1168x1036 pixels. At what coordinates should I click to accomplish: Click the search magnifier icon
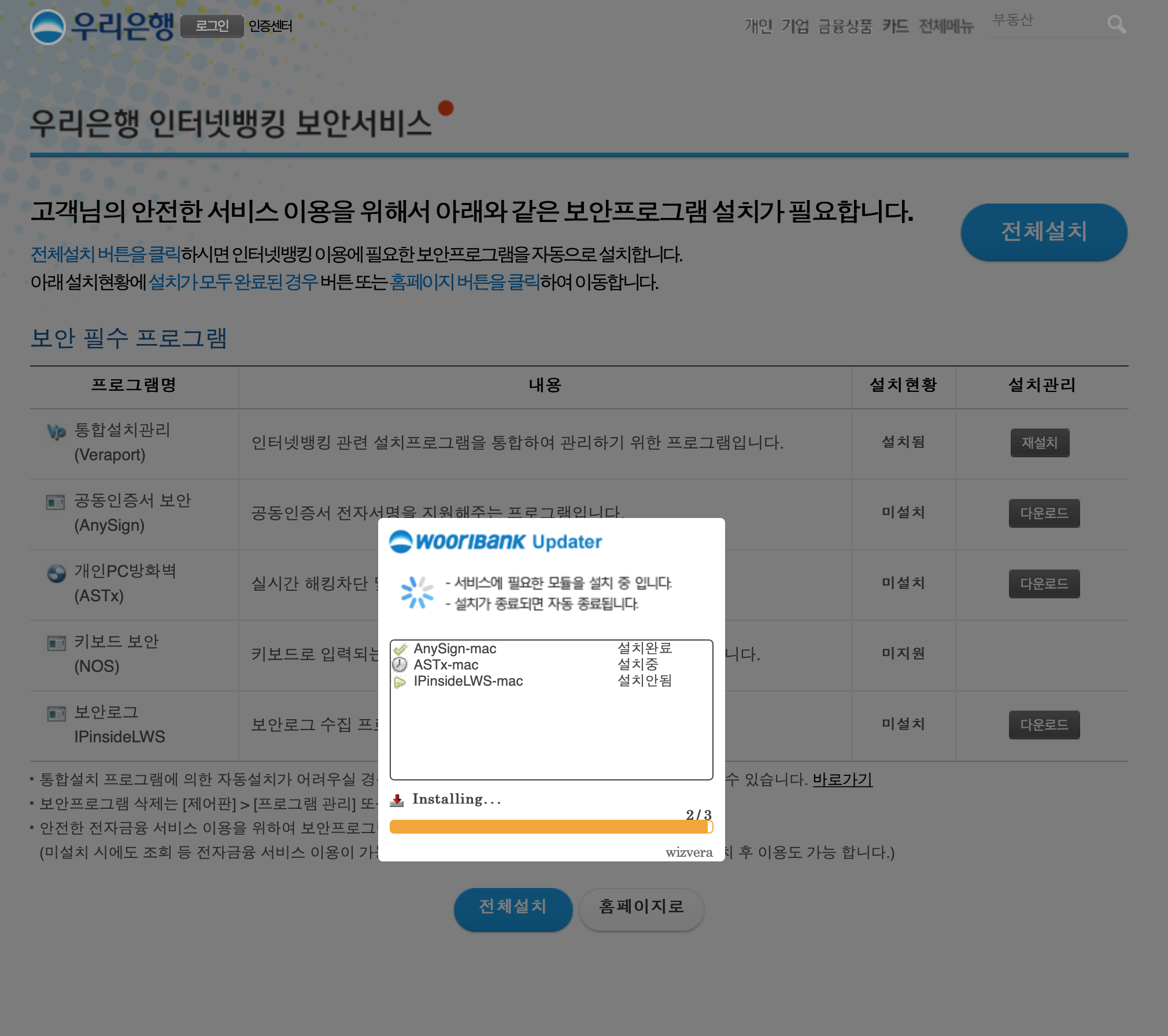pyautogui.click(x=1116, y=24)
